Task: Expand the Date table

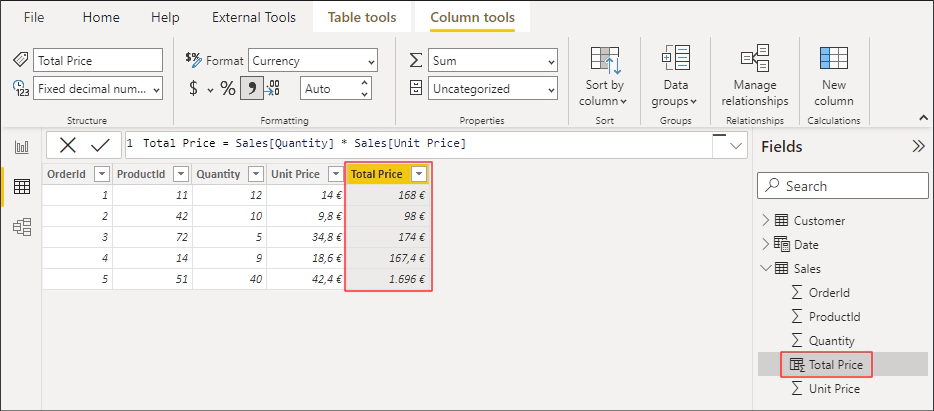Action: coord(765,244)
